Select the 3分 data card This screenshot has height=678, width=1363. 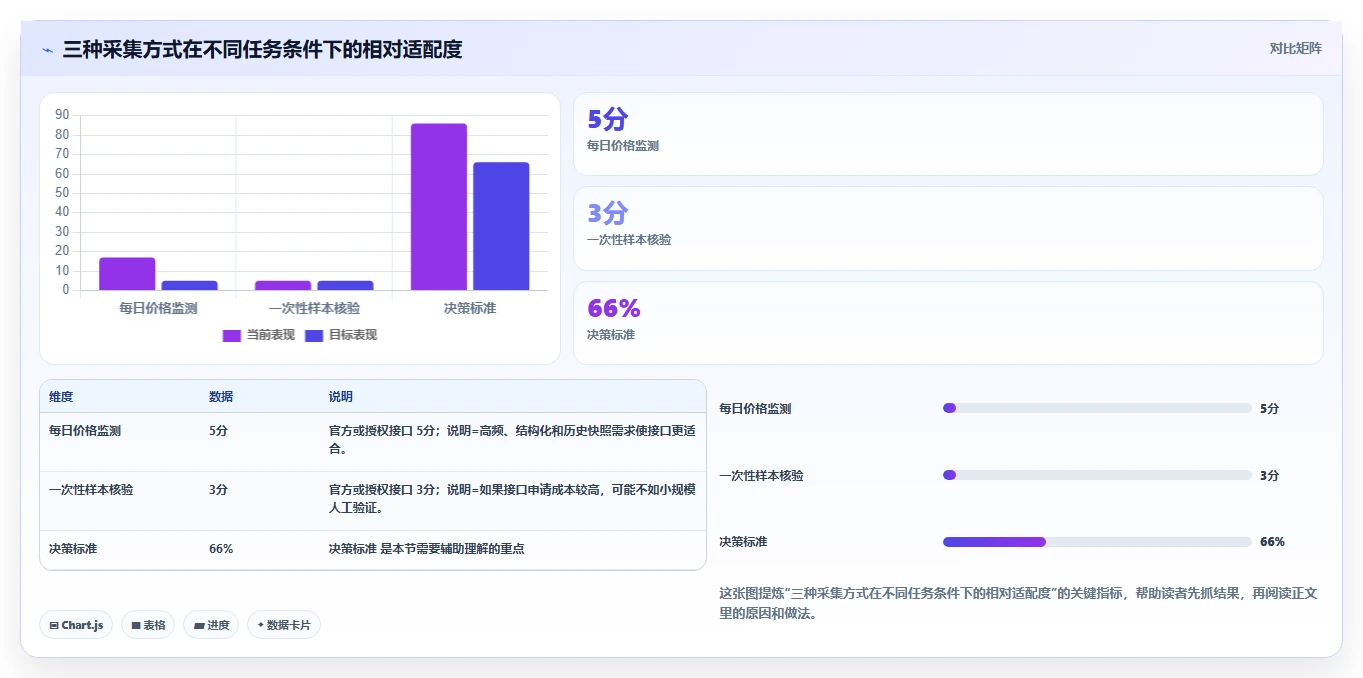pos(948,229)
